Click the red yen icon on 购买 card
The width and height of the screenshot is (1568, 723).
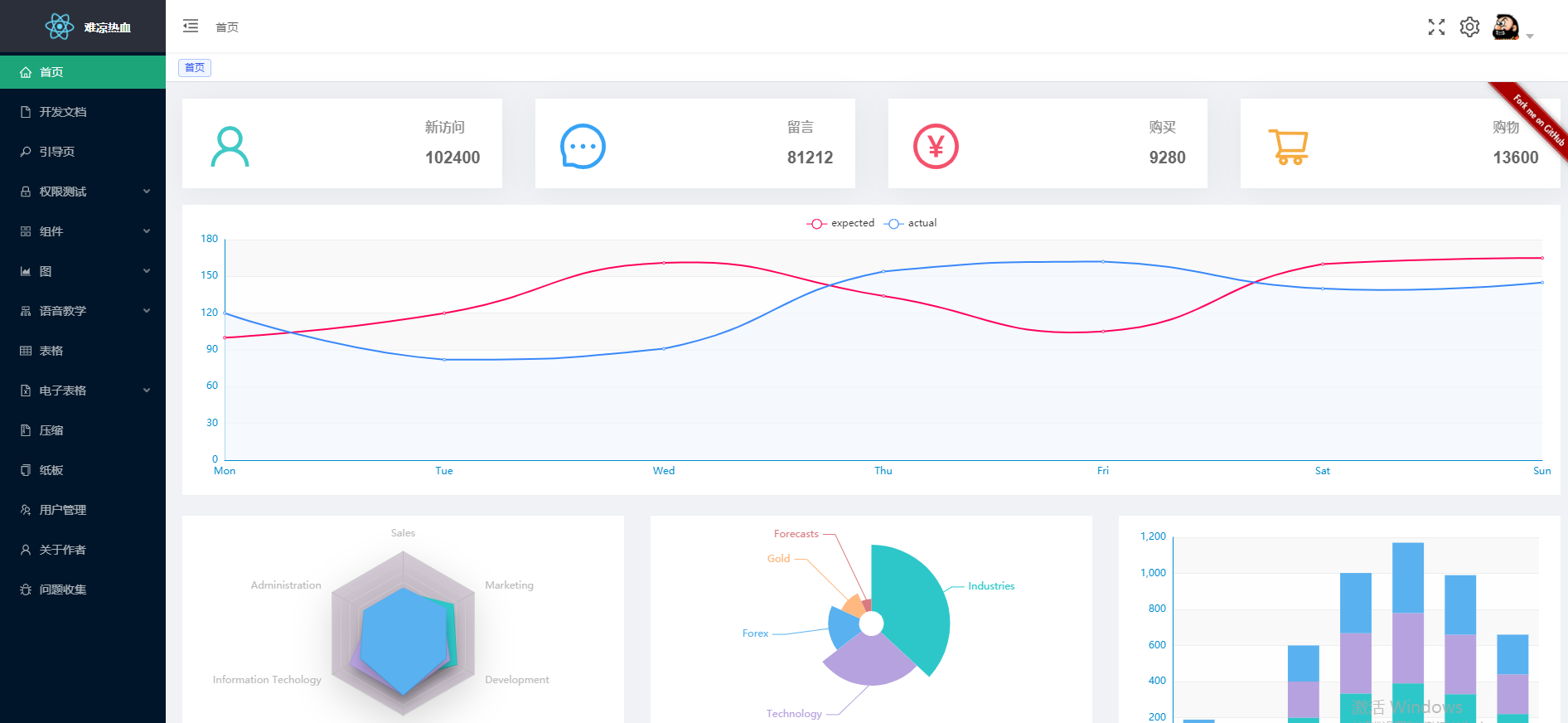tap(936, 147)
